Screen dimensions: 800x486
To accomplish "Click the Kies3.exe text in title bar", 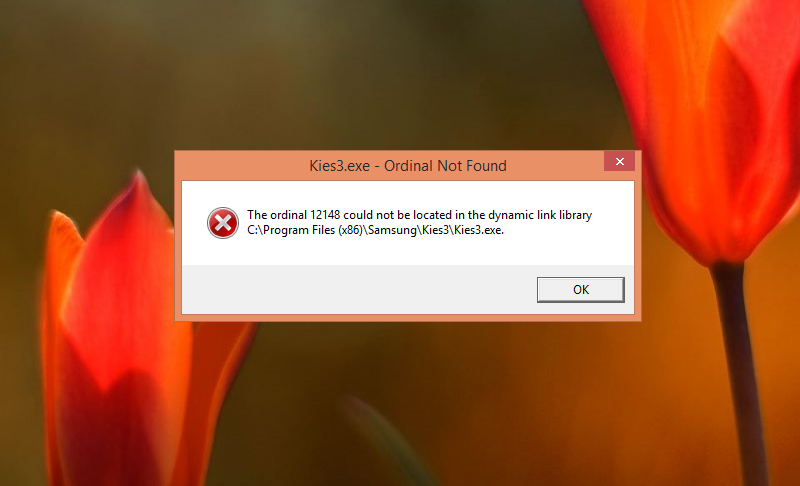I will tap(340, 166).
